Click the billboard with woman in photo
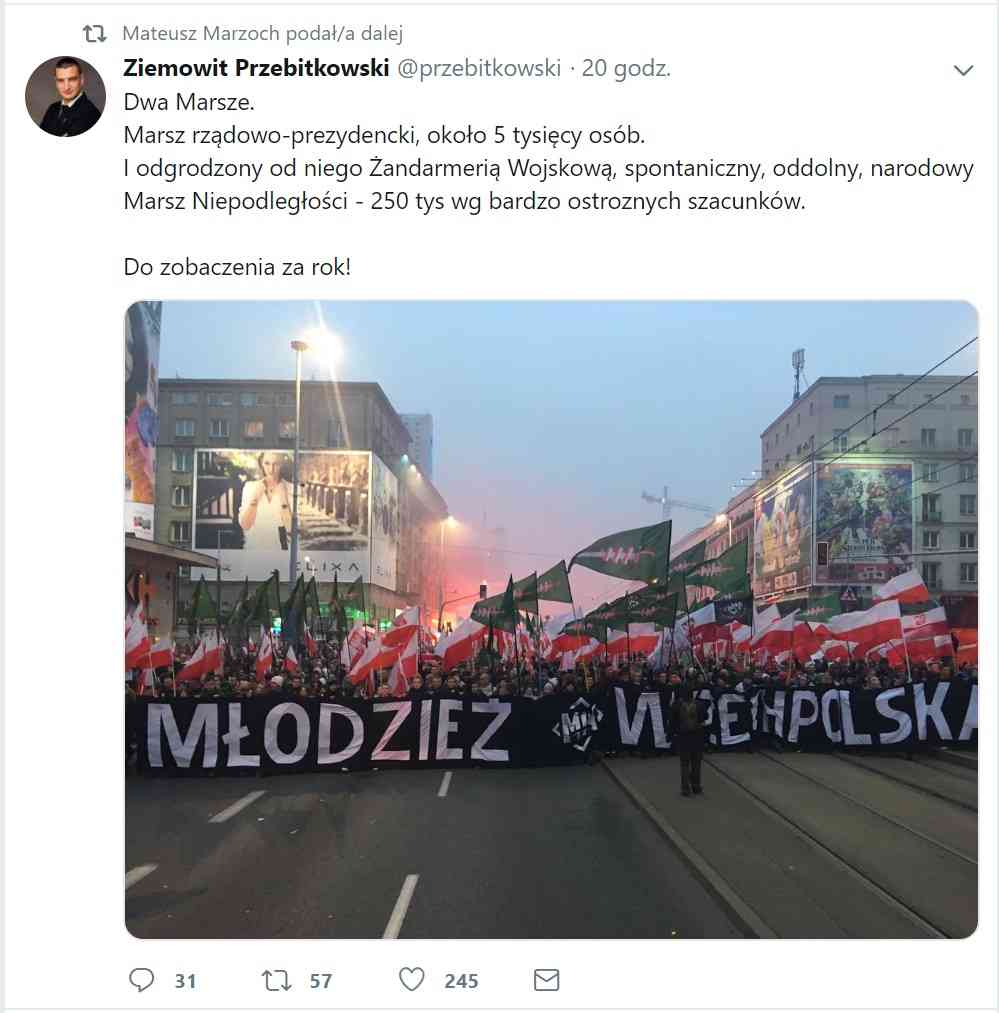The image size is (999, 1013). tap(282, 501)
